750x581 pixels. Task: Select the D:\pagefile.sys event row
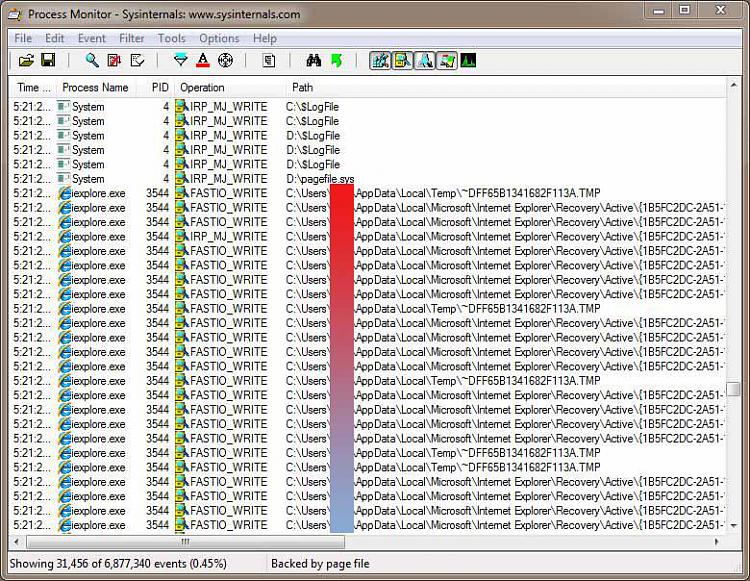point(367,179)
